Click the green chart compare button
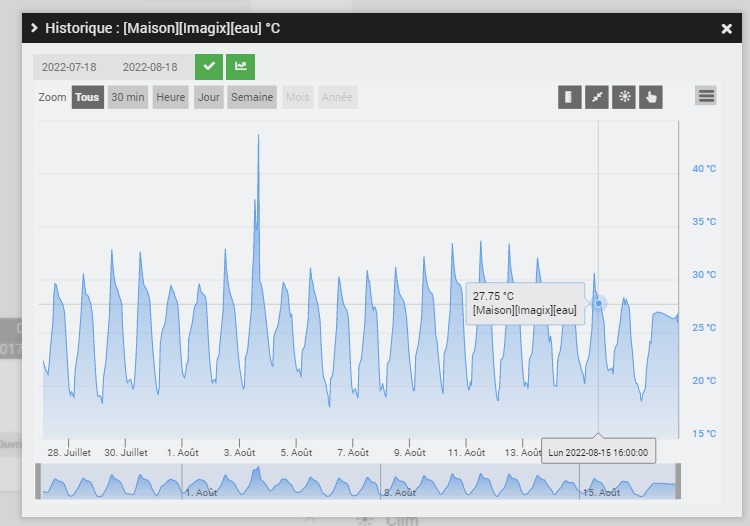The image size is (750, 526). pos(241,67)
